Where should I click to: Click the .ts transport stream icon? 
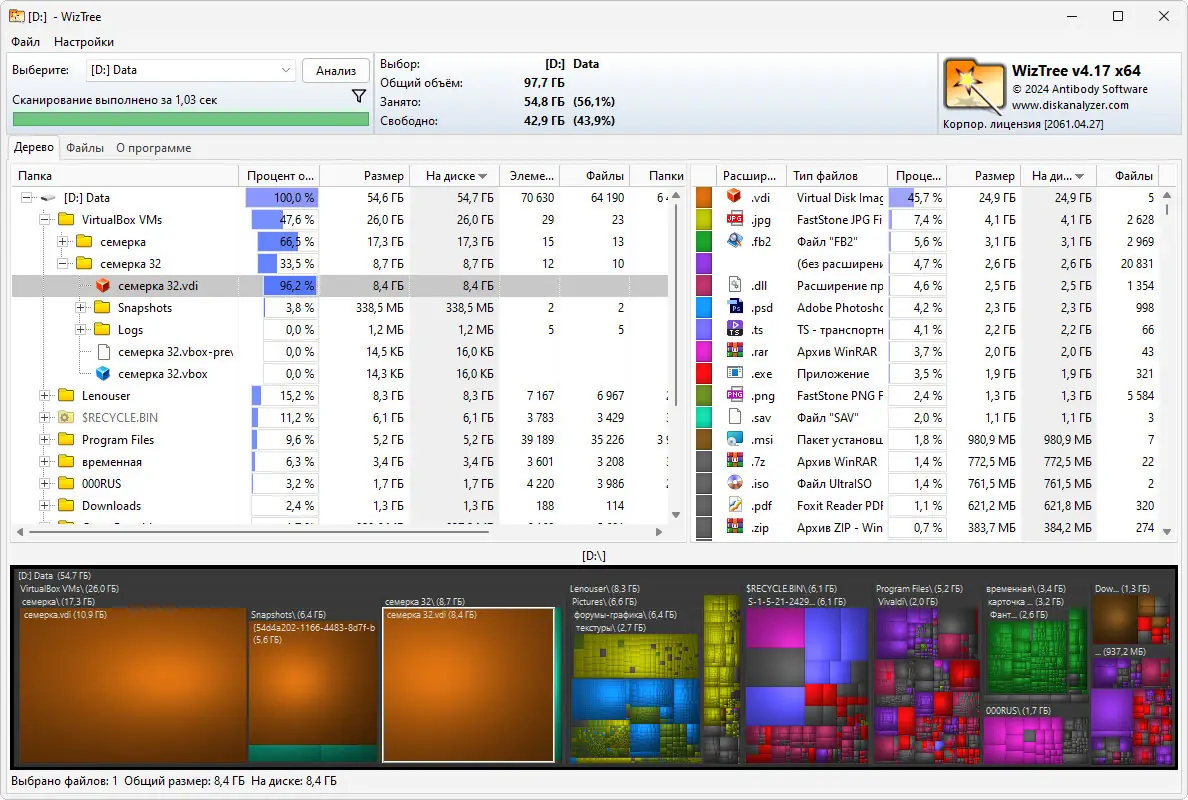click(734, 329)
